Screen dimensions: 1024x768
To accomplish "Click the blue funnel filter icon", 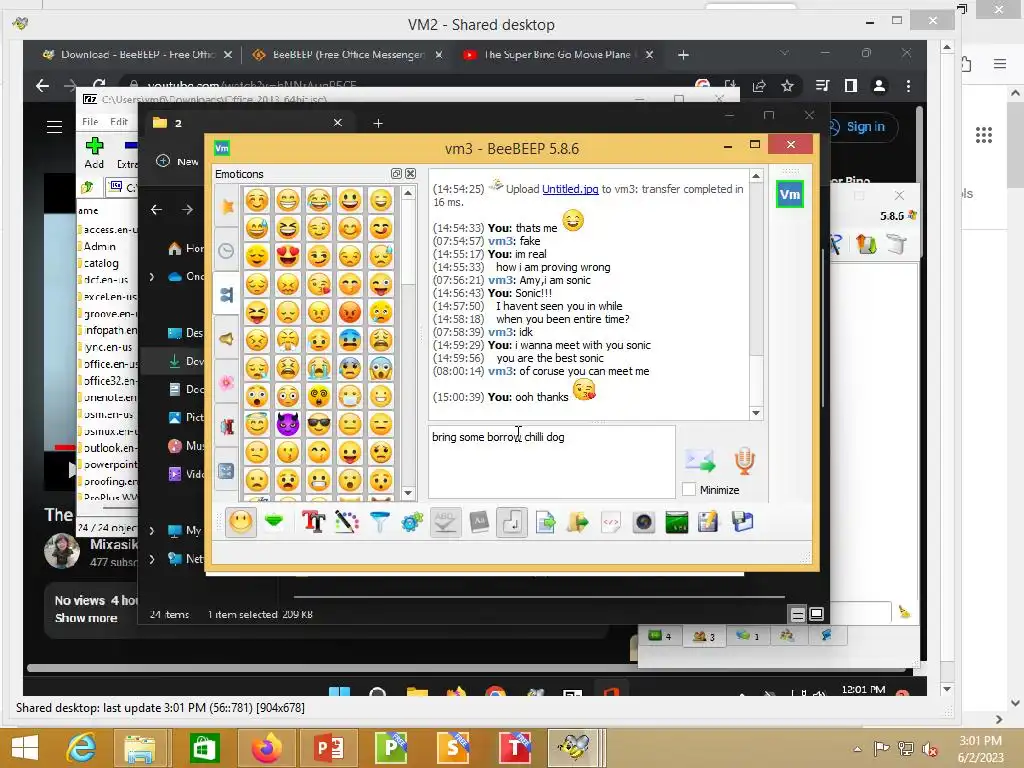I will click(x=379, y=522).
